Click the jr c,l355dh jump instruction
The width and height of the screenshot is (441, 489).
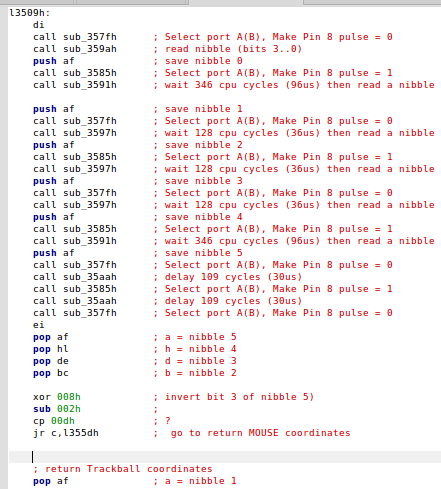coord(66,433)
